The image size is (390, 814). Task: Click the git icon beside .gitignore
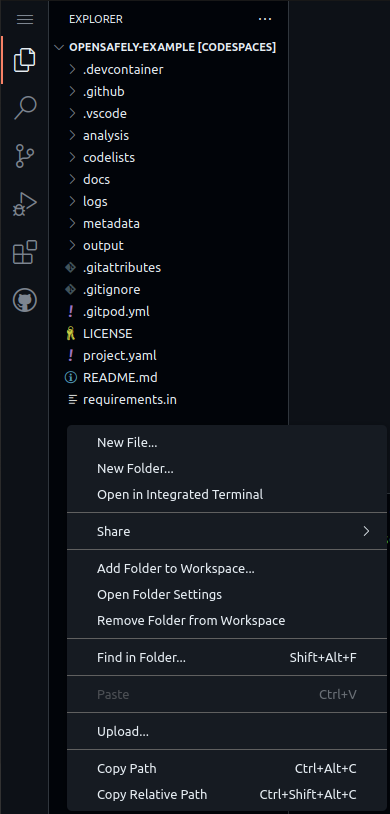(70, 289)
